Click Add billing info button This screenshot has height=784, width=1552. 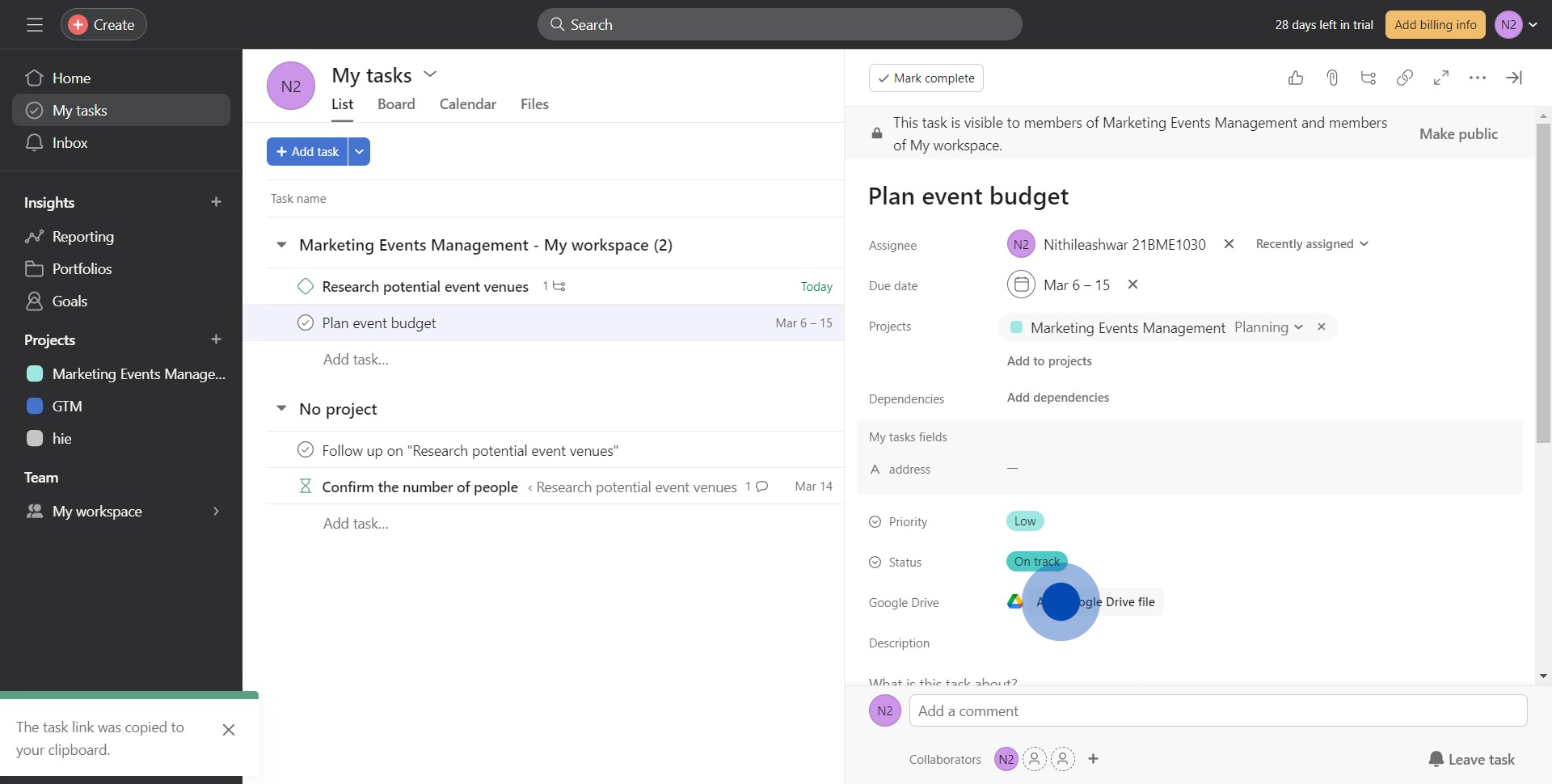(x=1436, y=25)
